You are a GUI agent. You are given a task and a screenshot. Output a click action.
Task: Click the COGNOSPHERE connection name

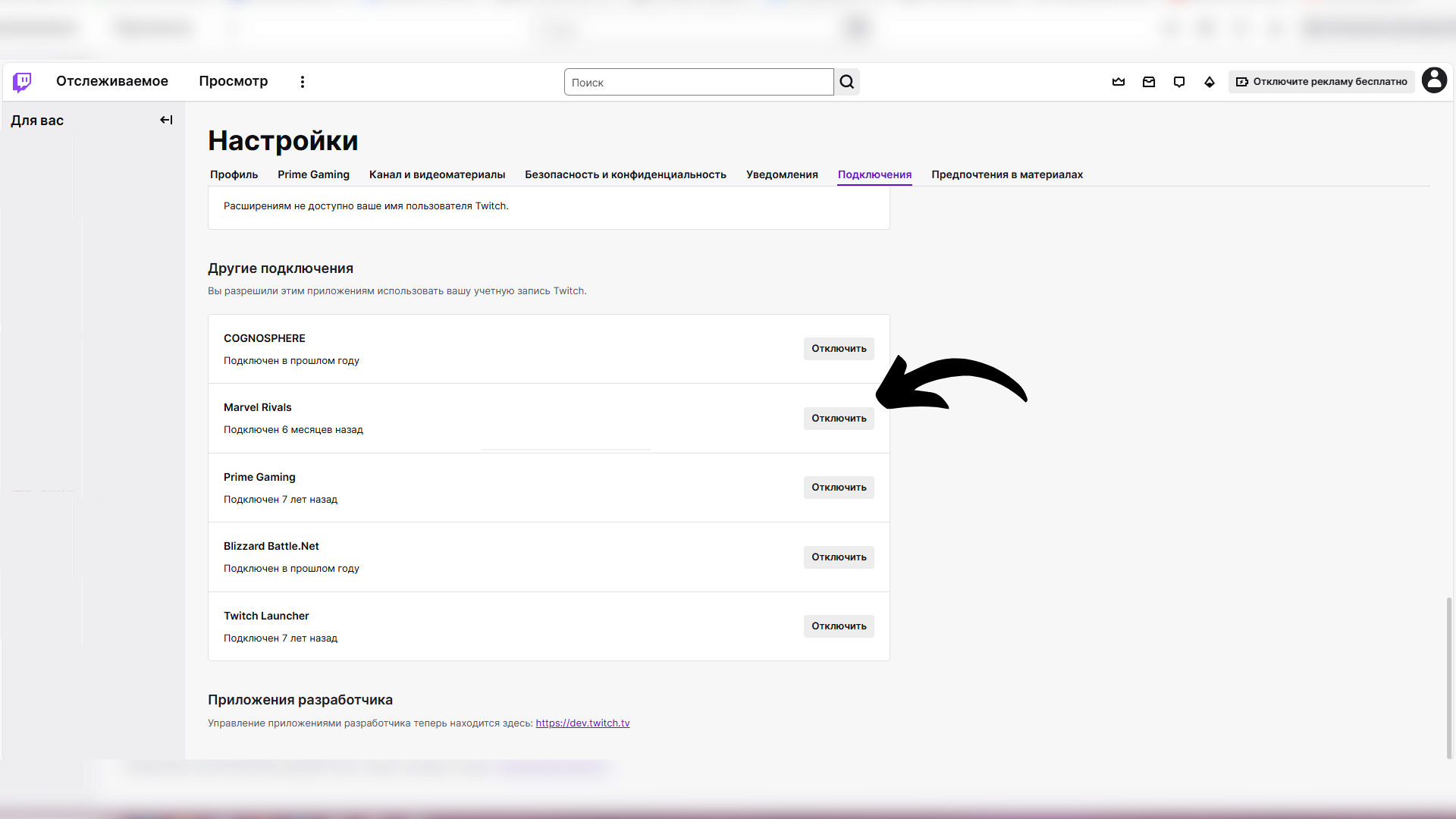(265, 338)
